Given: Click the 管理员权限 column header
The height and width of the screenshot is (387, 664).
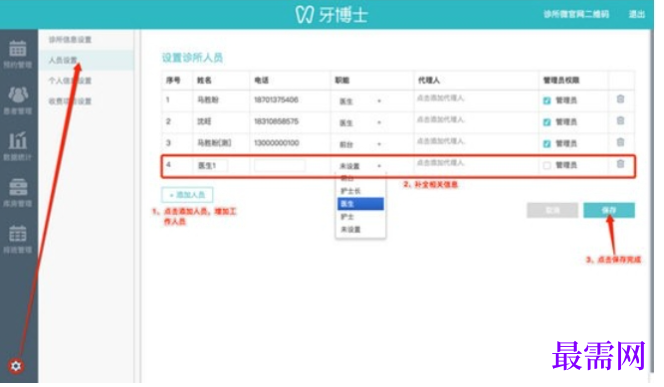Looking at the screenshot, I should coord(561,80).
